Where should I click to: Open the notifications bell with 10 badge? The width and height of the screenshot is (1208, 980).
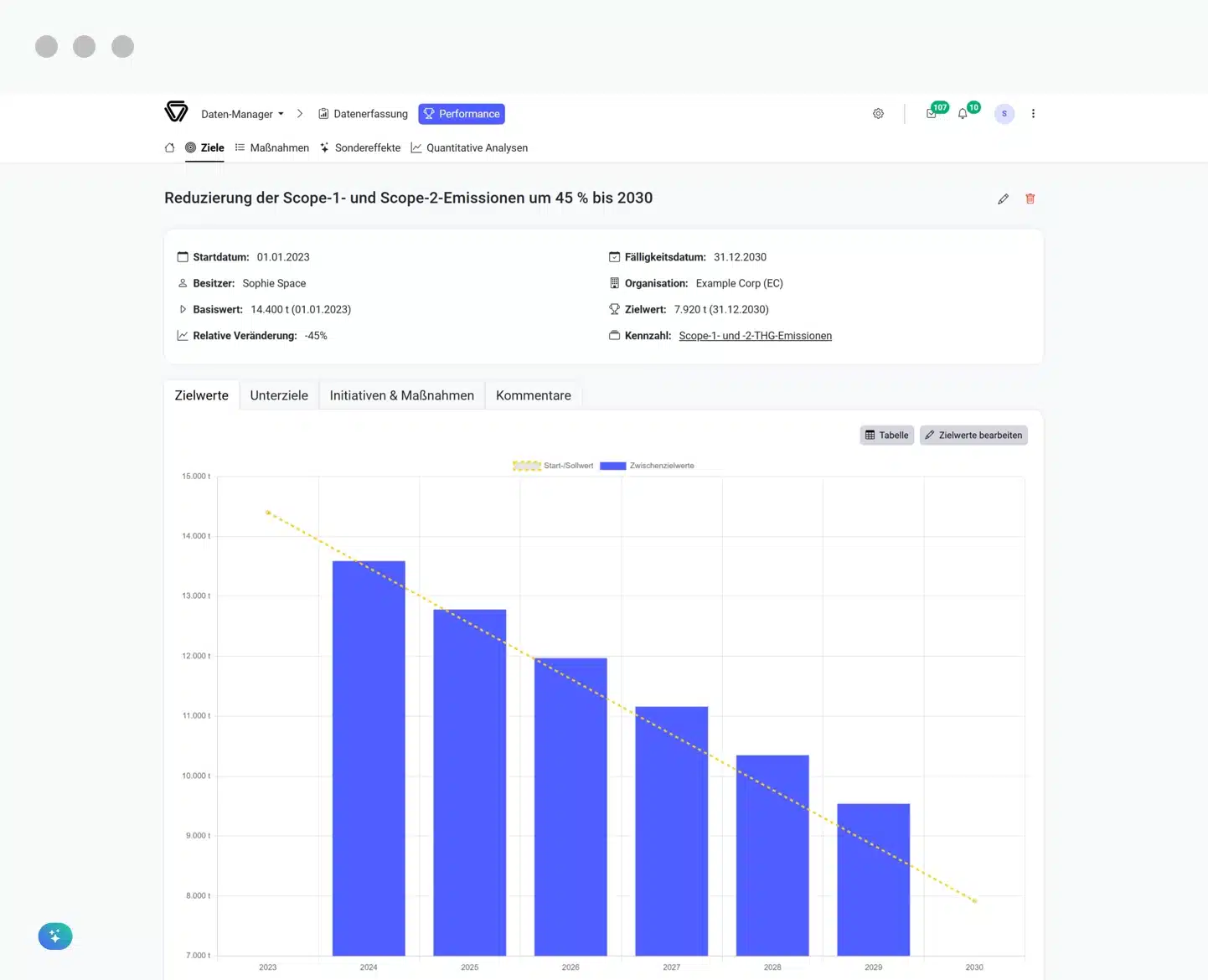coord(963,113)
